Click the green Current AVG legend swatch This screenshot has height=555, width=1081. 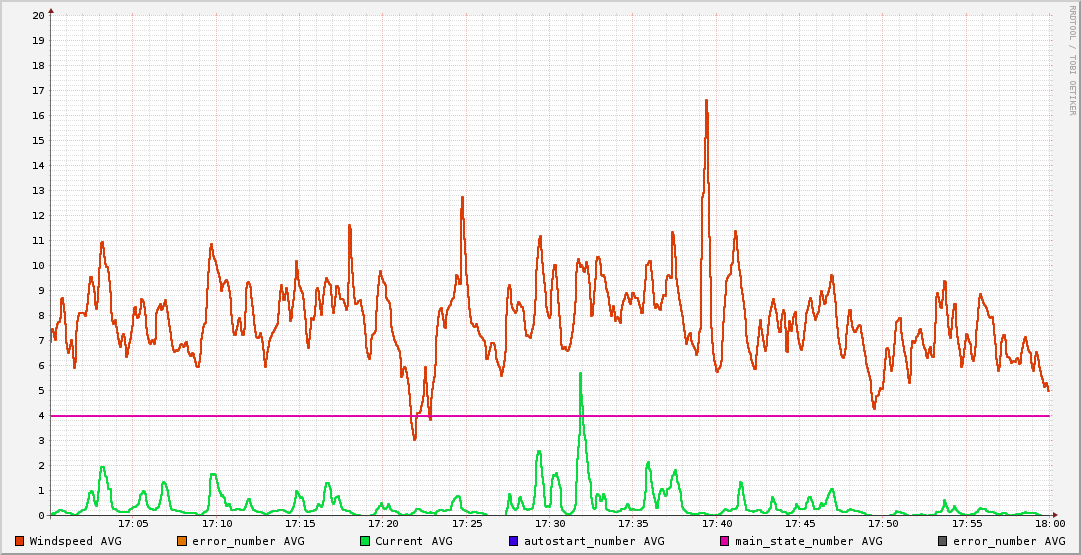[365, 541]
